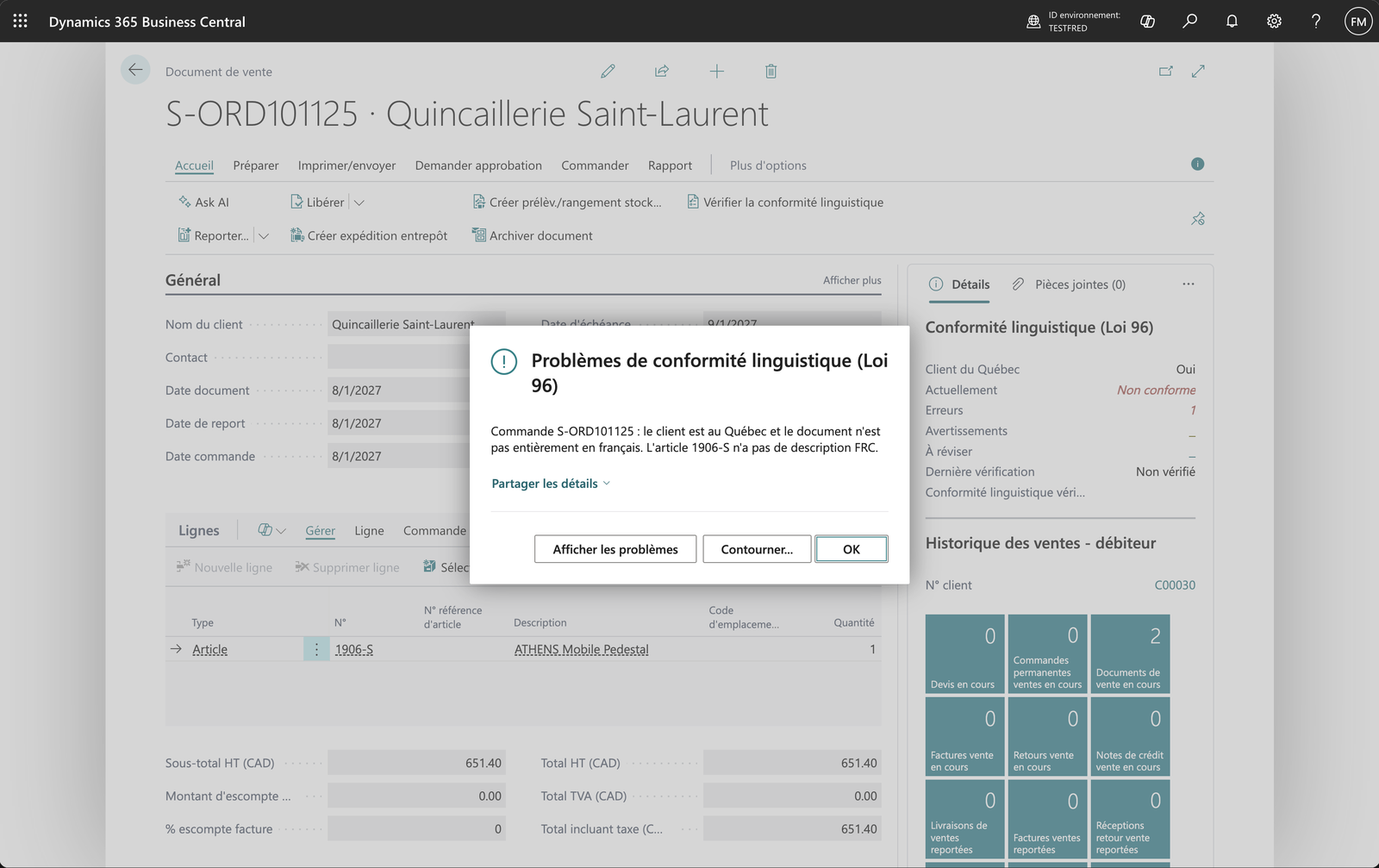Open Devis en cours tile
Image resolution: width=1379 pixels, height=868 pixels.
click(x=964, y=653)
